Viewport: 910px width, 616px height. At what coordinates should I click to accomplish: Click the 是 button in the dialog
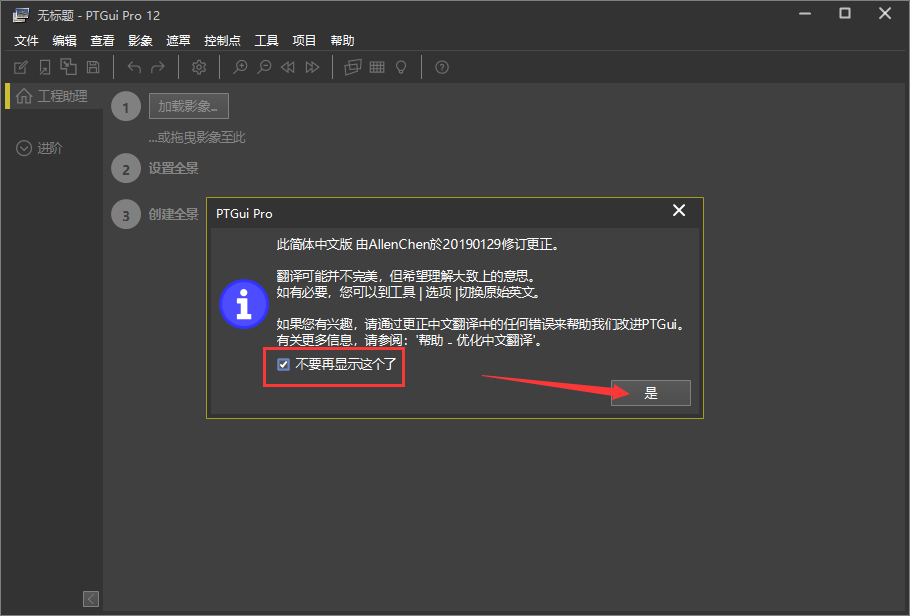[651, 392]
